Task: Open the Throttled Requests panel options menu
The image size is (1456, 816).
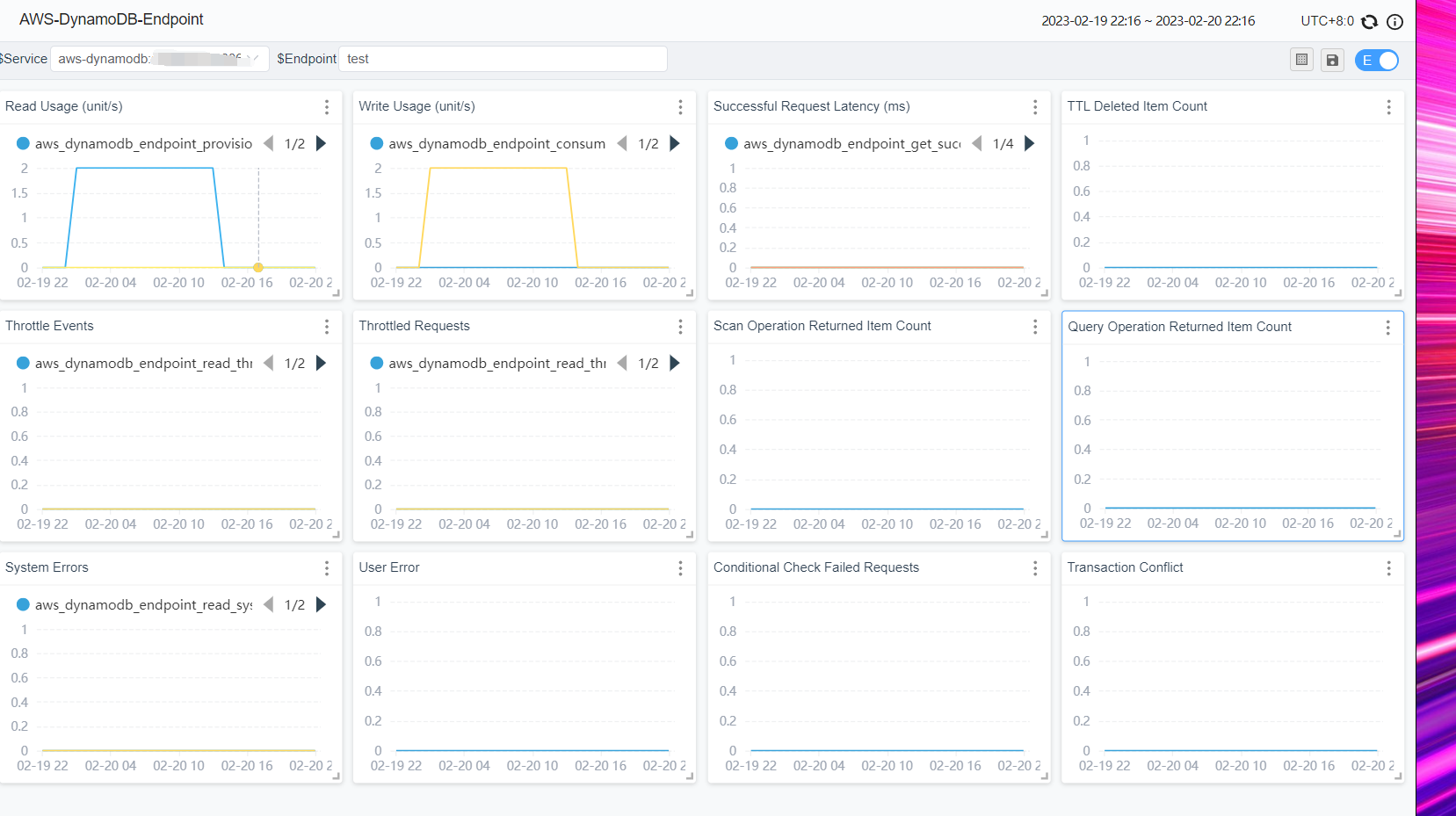Action: (x=680, y=327)
